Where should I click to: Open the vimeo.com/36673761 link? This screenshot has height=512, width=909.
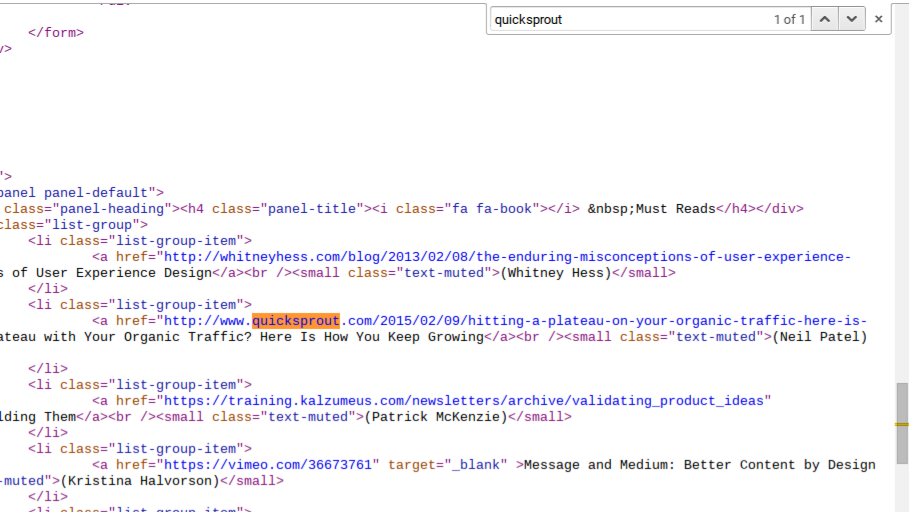click(268, 465)
